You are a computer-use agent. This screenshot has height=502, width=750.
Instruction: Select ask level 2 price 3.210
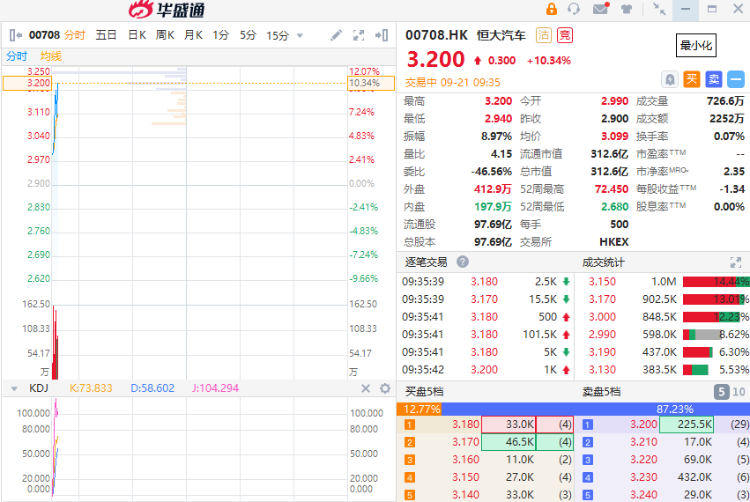click(x=643, y=442)
